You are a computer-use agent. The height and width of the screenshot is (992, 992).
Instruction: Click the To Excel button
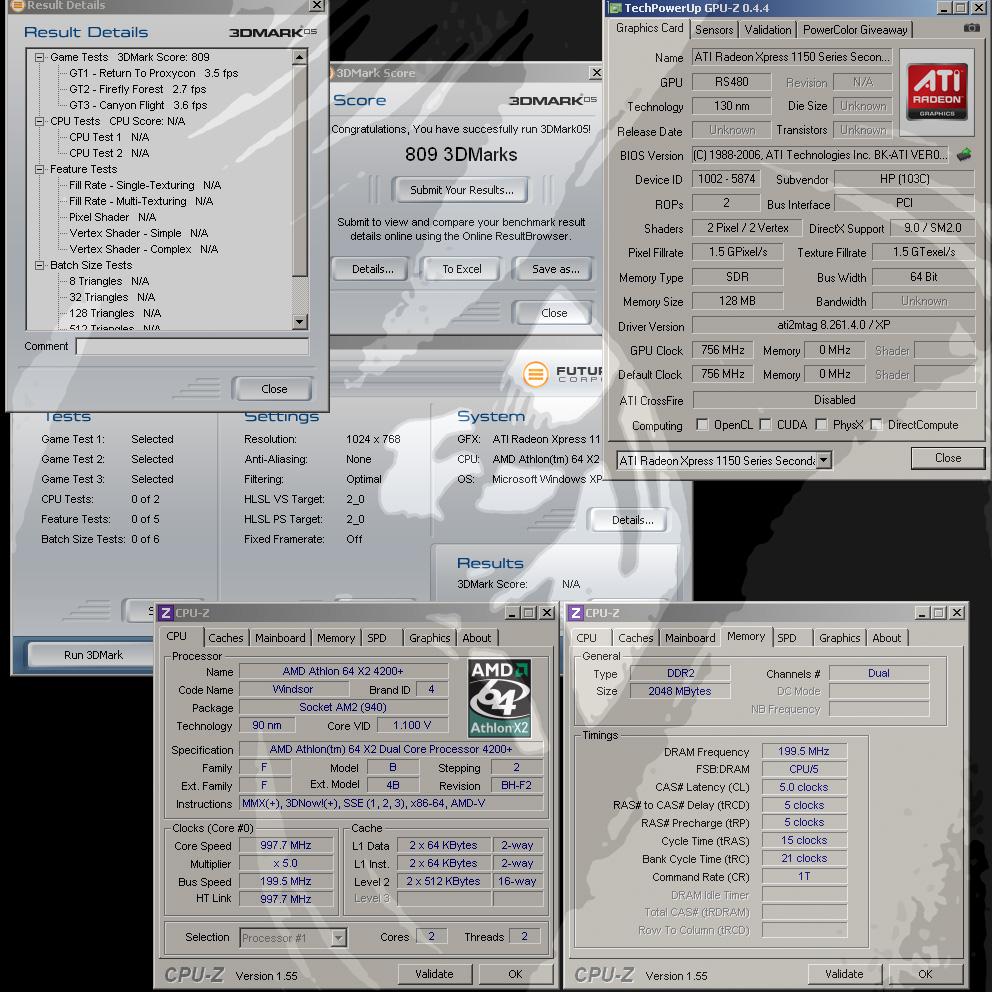click(461, 269)
